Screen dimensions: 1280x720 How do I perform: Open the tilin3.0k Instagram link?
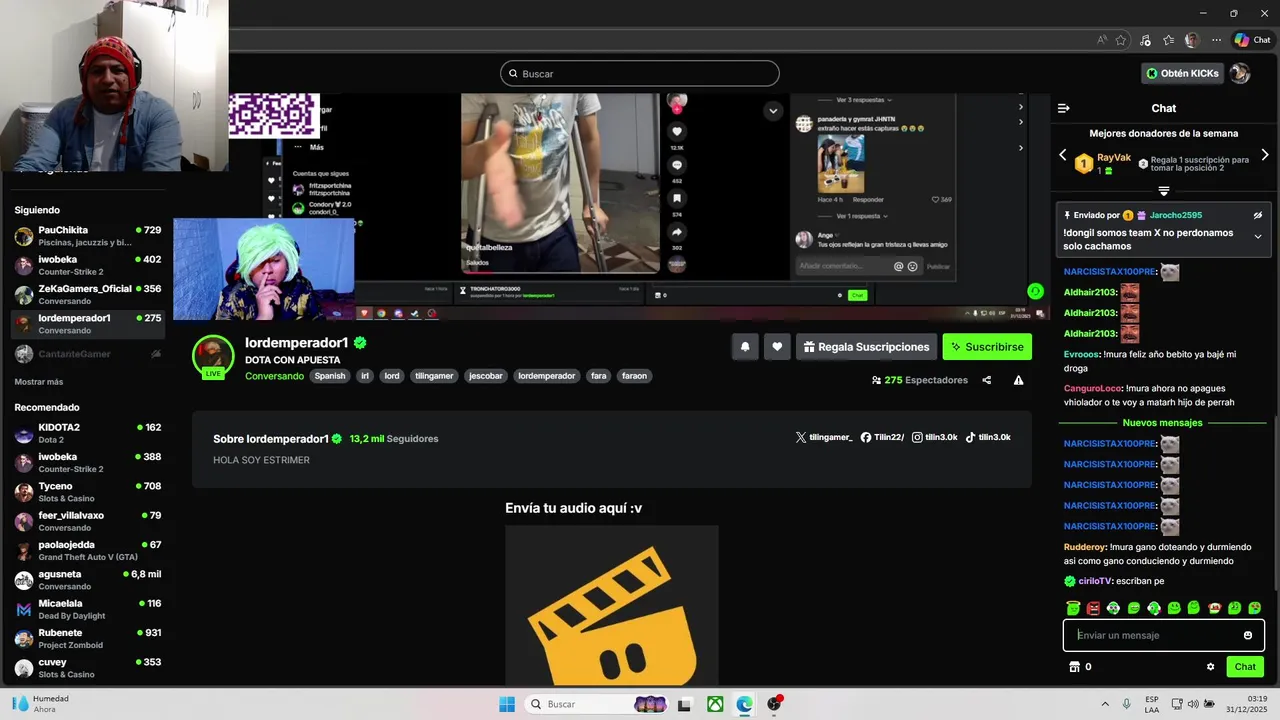tap(934, 437)
